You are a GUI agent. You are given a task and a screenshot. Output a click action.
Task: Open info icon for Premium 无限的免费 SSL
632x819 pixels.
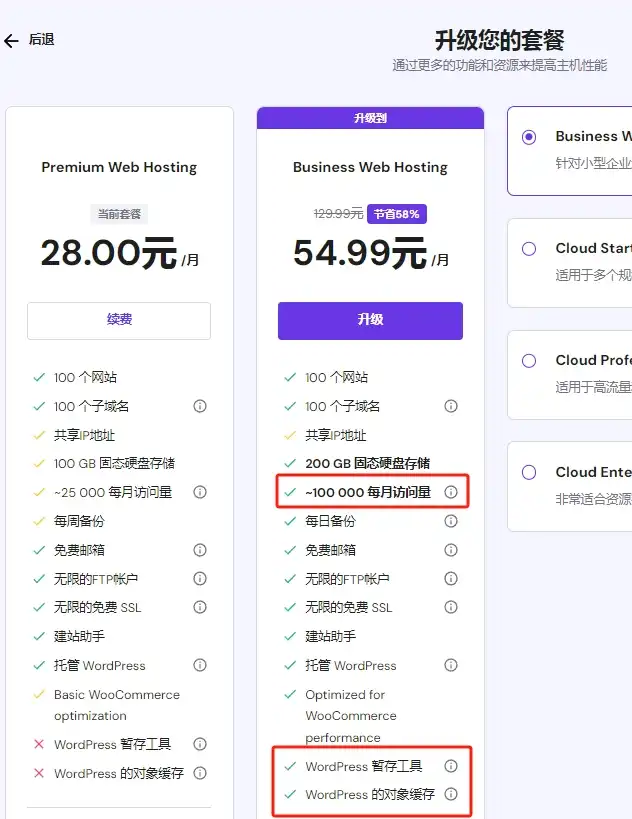click(200, 607)
